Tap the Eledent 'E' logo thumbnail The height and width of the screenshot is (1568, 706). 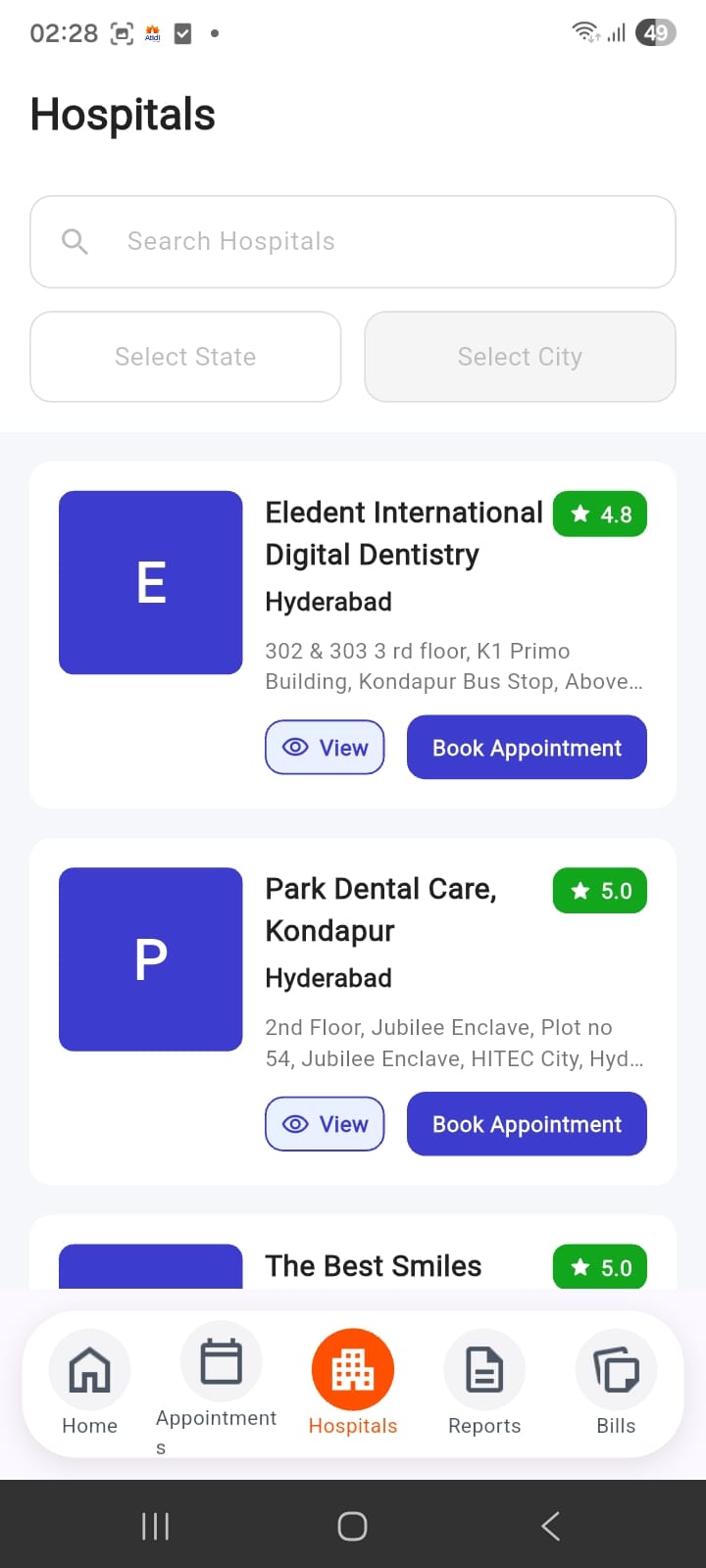(x=151, y=582)
